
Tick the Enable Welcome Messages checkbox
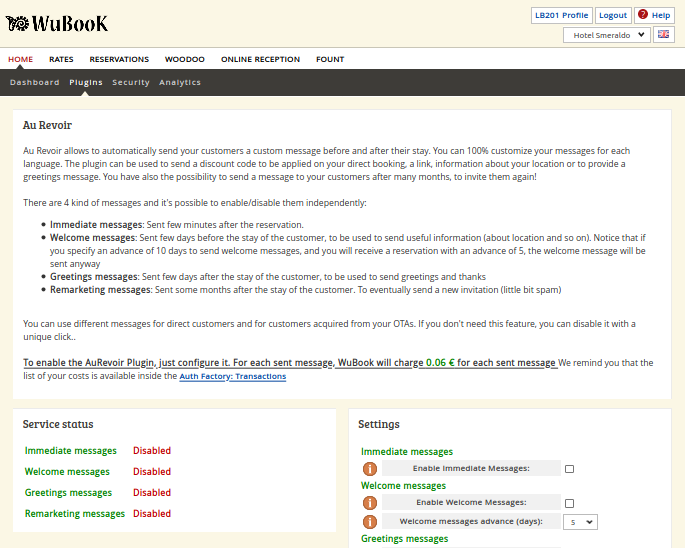(569, 503)
